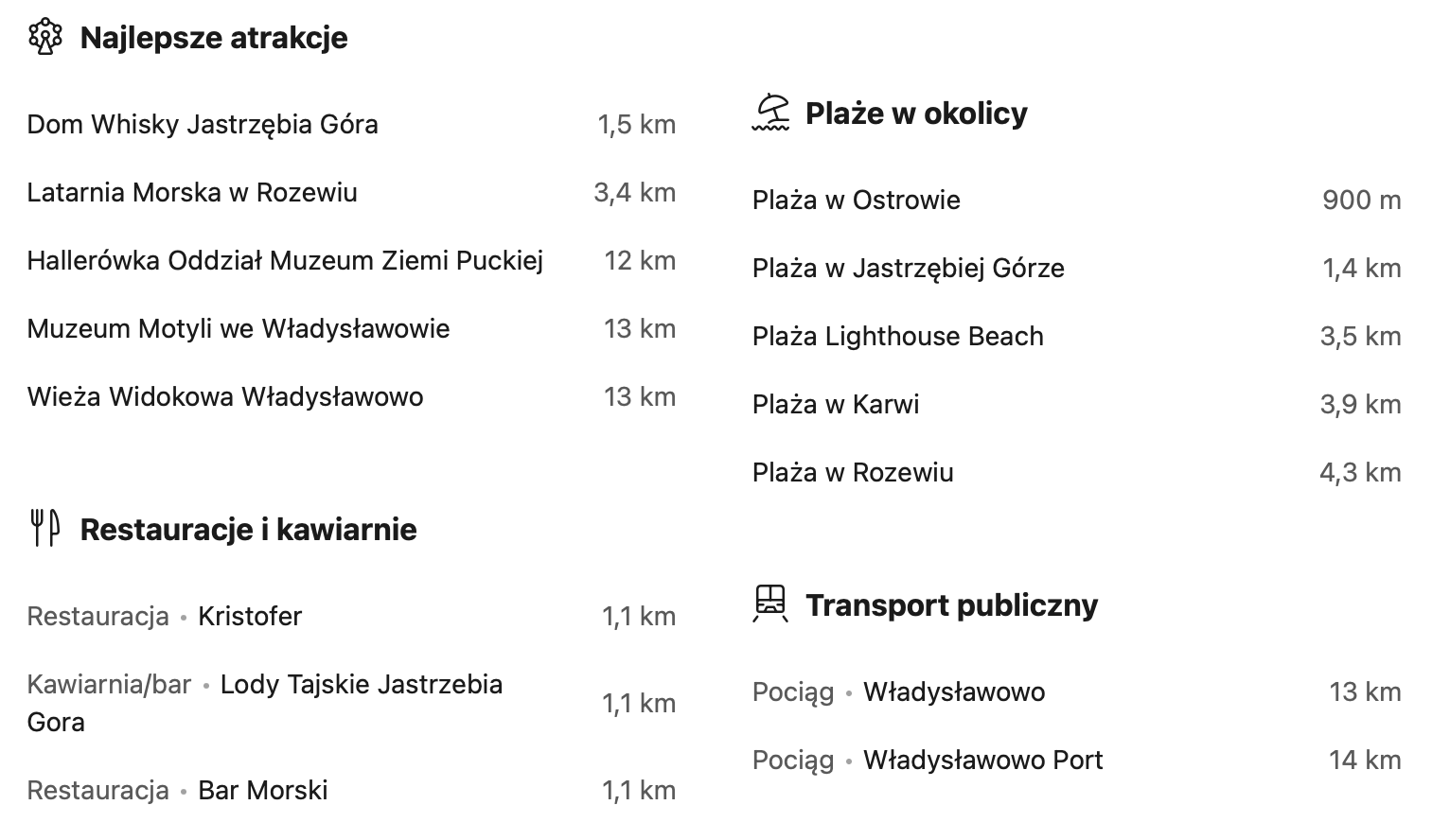1450x840 pixels.
Task: Click the fork and knife restaurant icon
Action: tap(44, 529)
